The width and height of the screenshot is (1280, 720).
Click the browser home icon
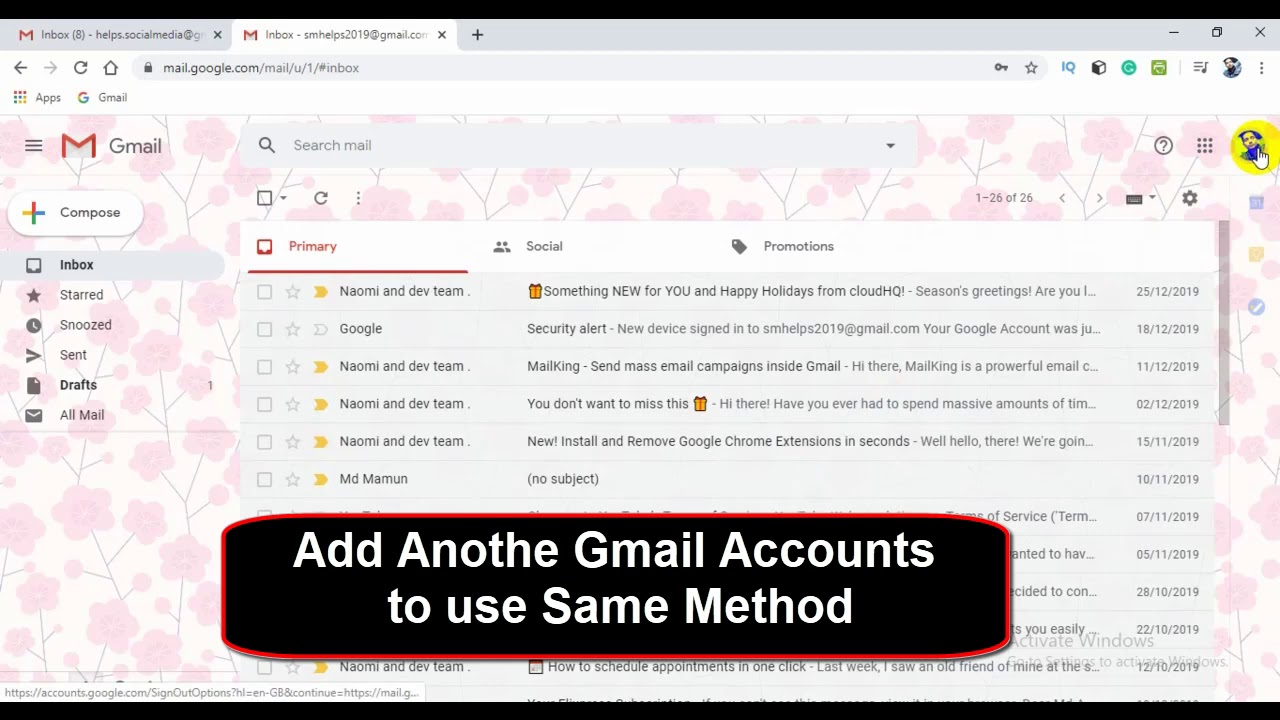[111, 68]
